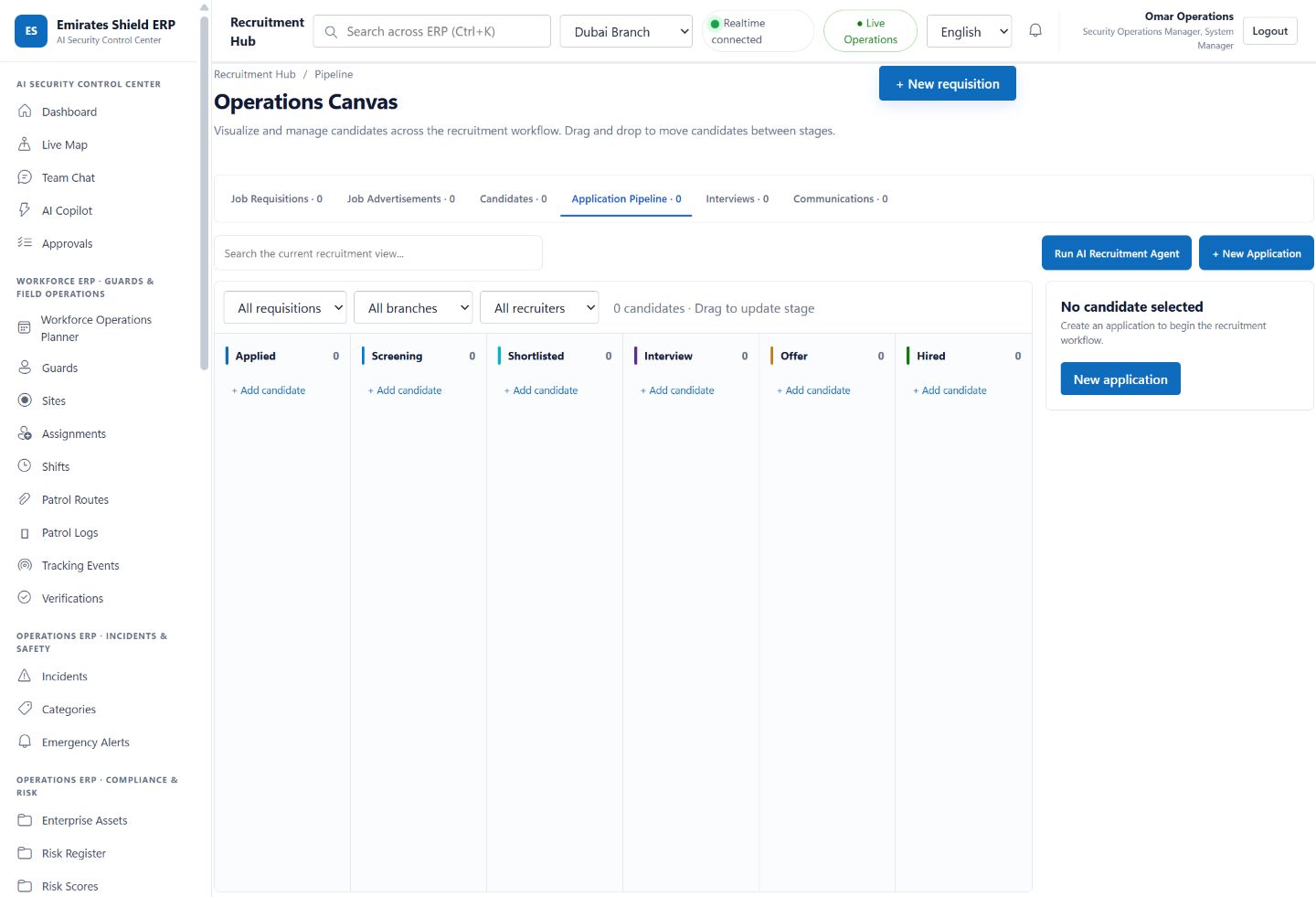Open the English language dropdown

(x=969, y=31)
